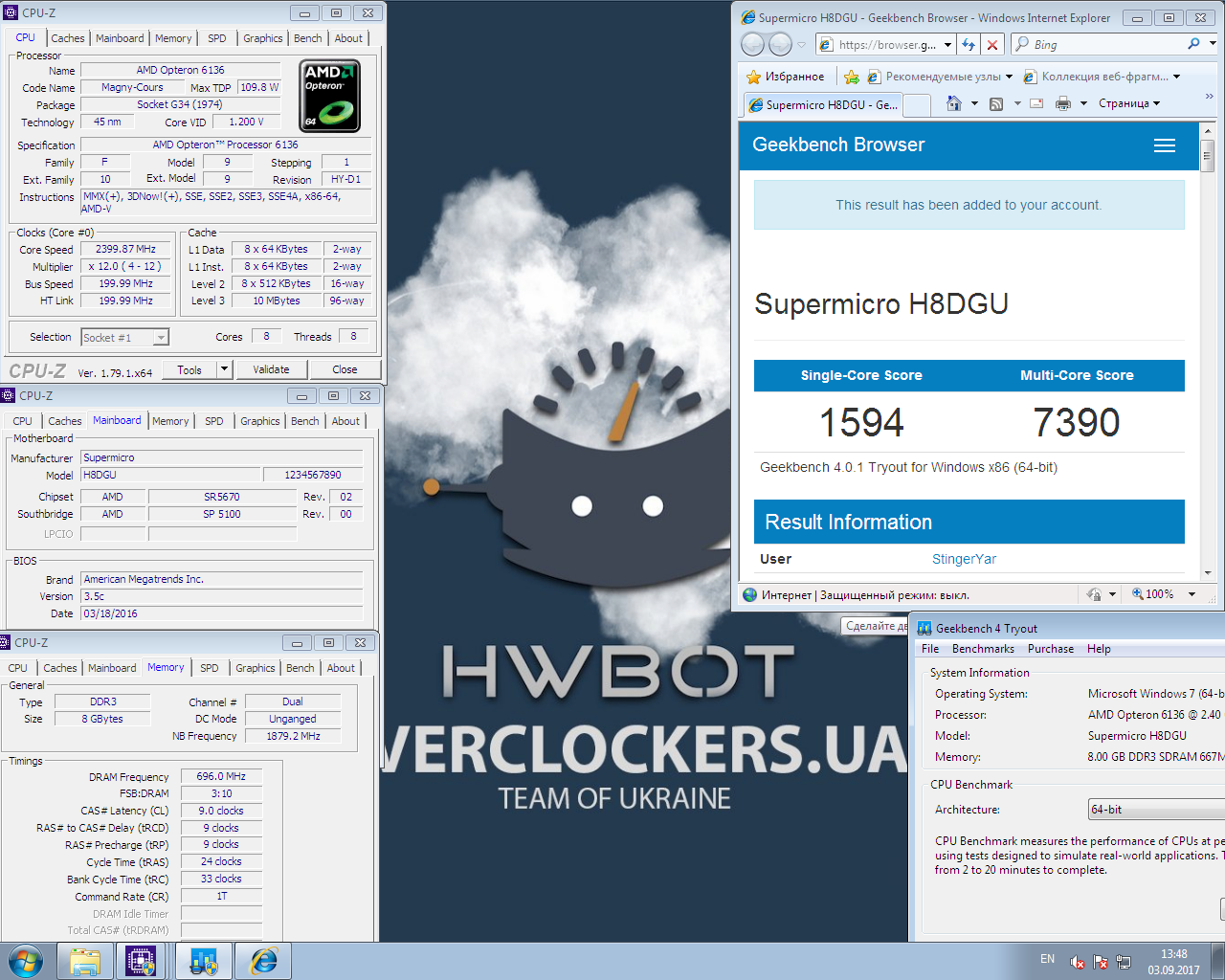Click the Read mail envelope icon
This screenshot has height=980, width=1225.
[1036, 103]
